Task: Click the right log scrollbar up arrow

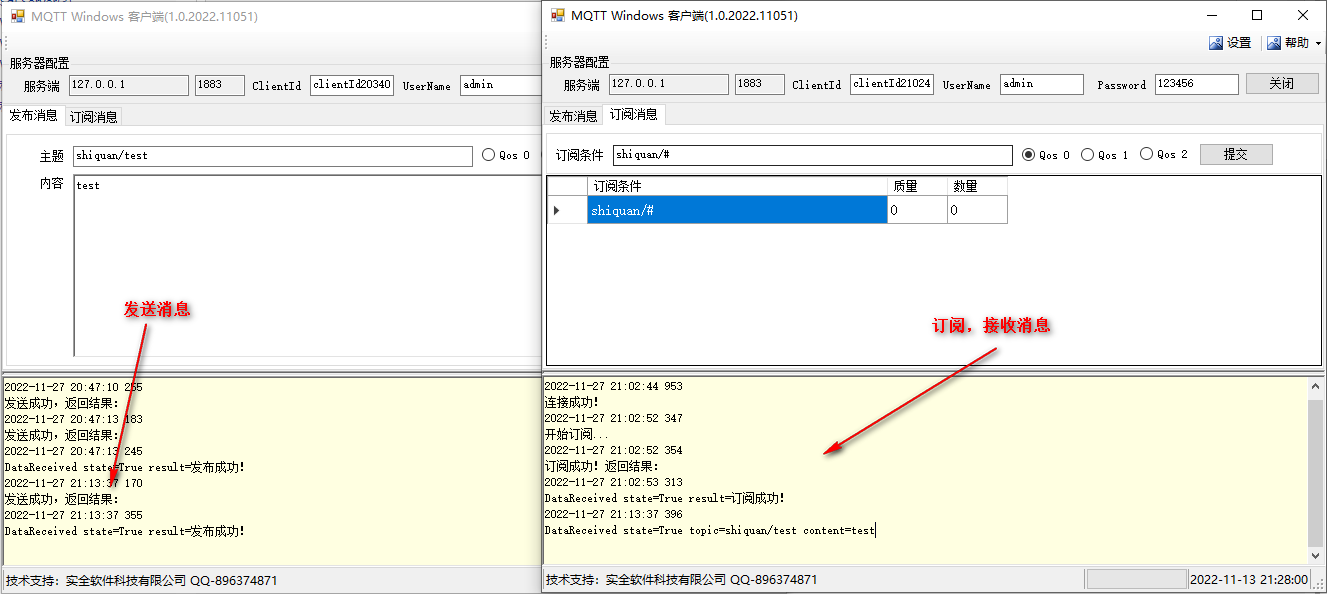Action: [x=1315, y=386]
